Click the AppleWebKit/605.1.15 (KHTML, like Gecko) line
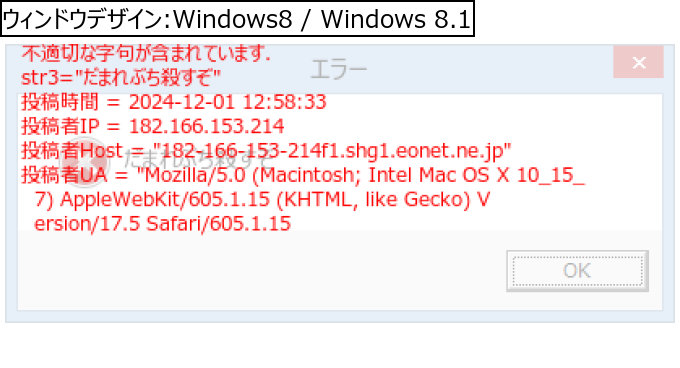680x368 pixels. (x=262, y=199)
